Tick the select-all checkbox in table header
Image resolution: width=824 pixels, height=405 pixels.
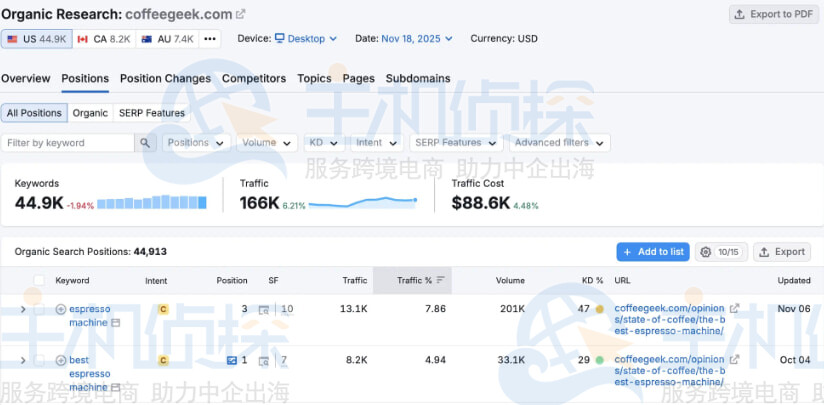(40, 281)
